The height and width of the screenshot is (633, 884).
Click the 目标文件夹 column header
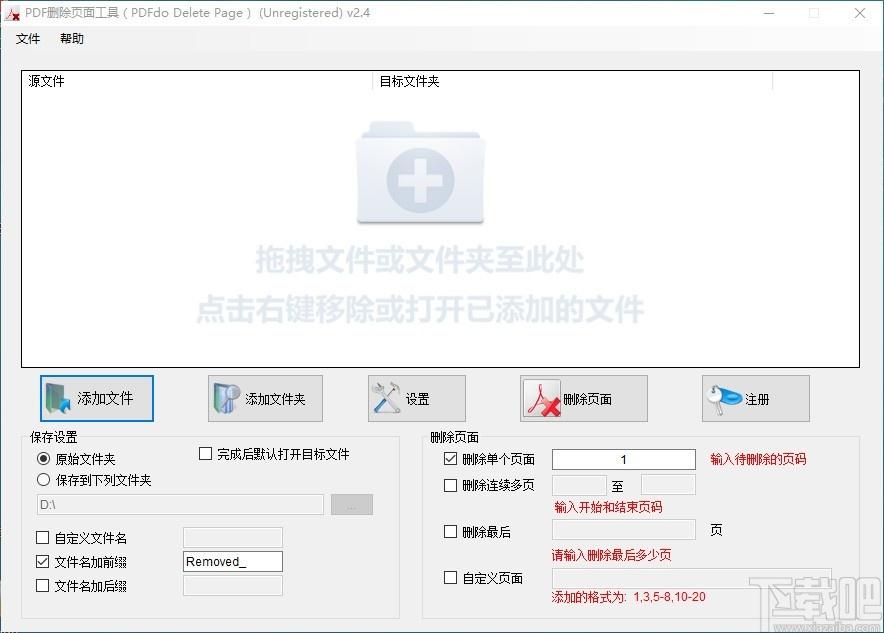pos(572,81)
